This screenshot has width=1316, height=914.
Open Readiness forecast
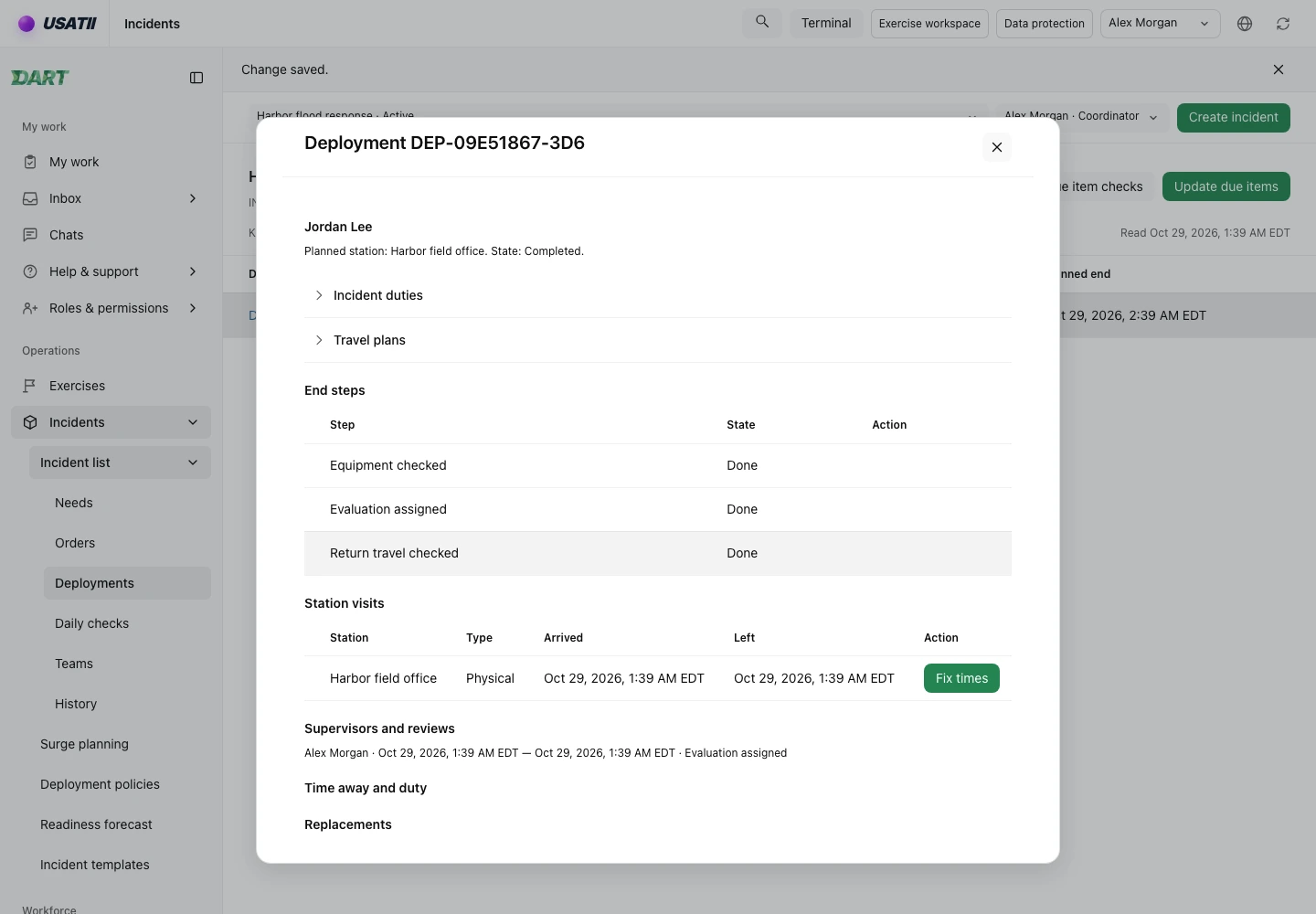coord(120,824)
